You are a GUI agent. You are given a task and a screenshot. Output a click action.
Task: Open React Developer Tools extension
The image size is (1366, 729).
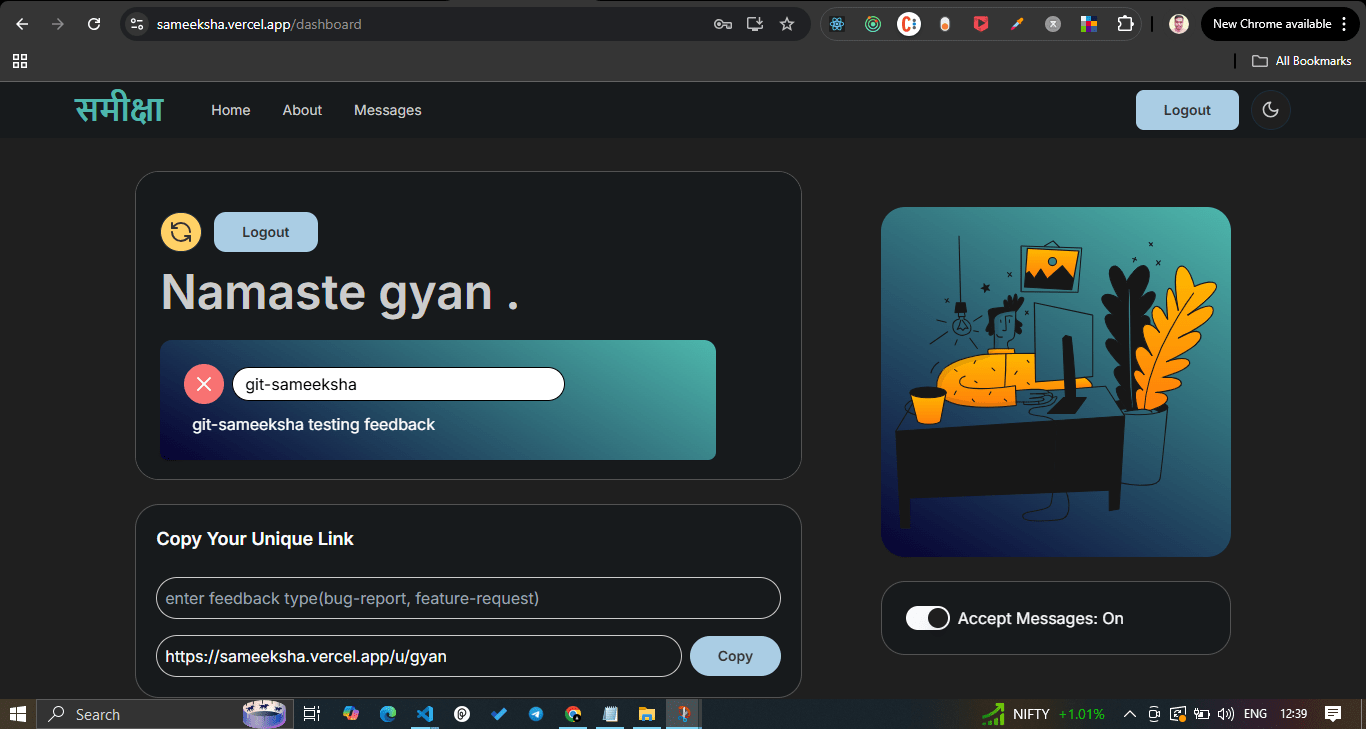[x=837, y=24]
